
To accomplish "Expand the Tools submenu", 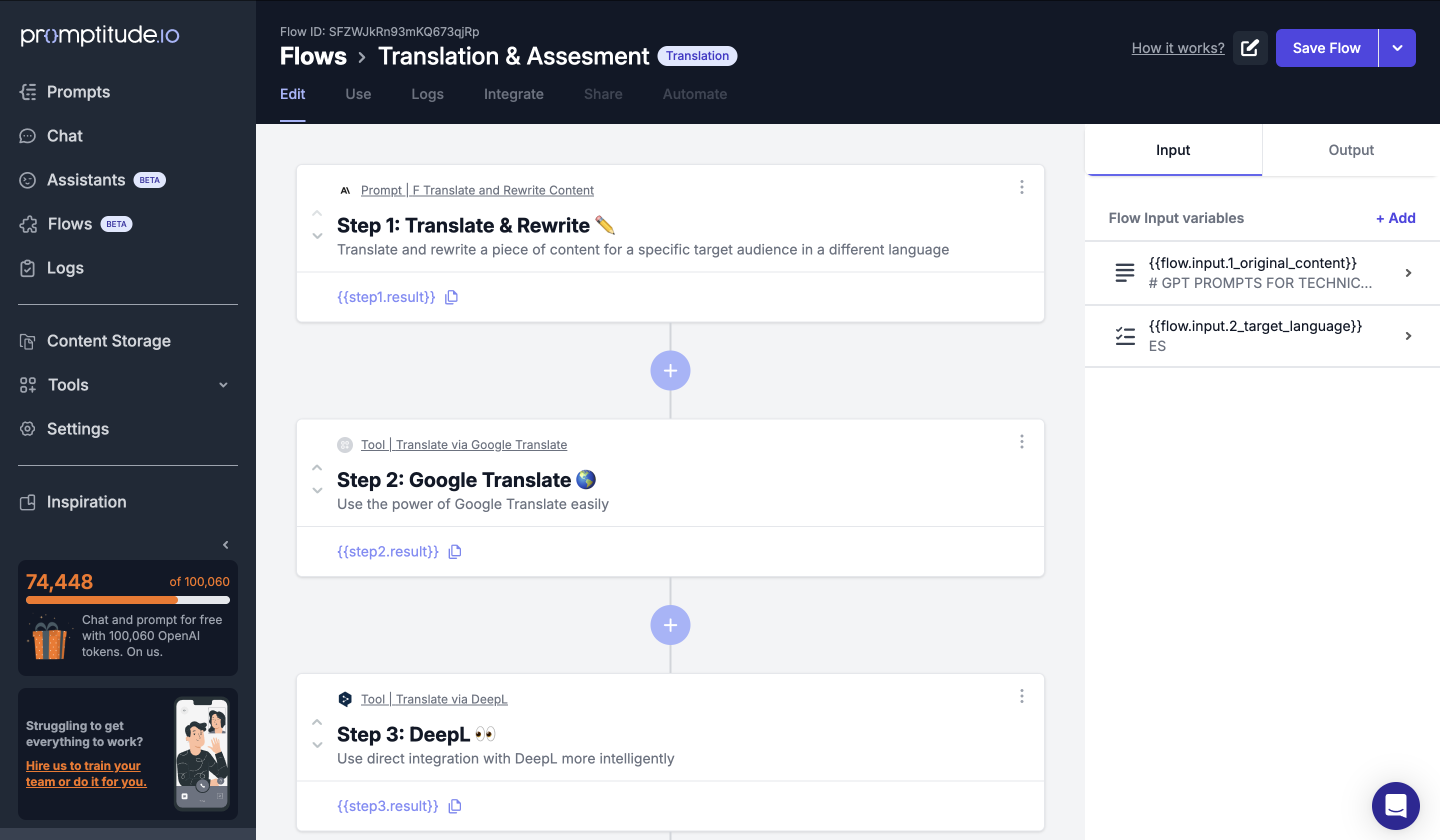I will coord(223,385).
